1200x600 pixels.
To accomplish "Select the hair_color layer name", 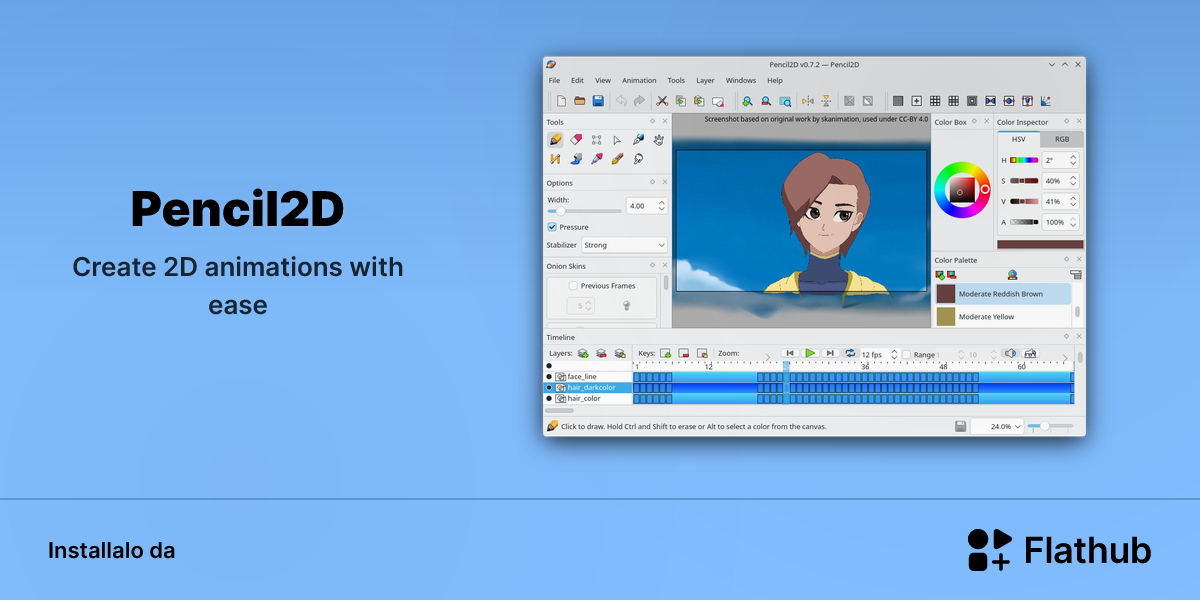I will tap(584, 398).
